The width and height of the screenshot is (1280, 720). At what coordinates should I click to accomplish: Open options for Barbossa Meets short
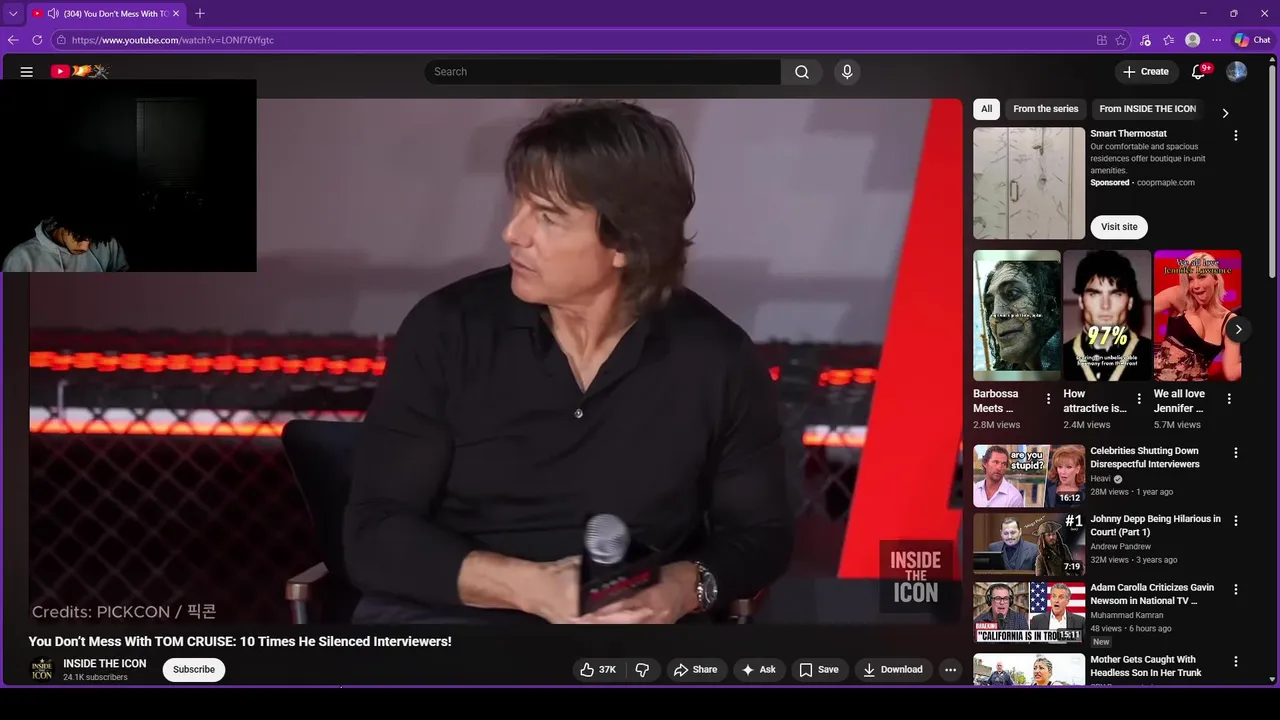click(x=1048, y=399)
